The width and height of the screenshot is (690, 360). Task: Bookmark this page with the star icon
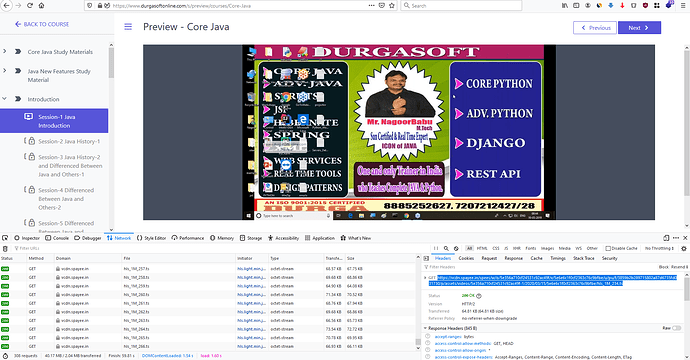click(392, 5)
